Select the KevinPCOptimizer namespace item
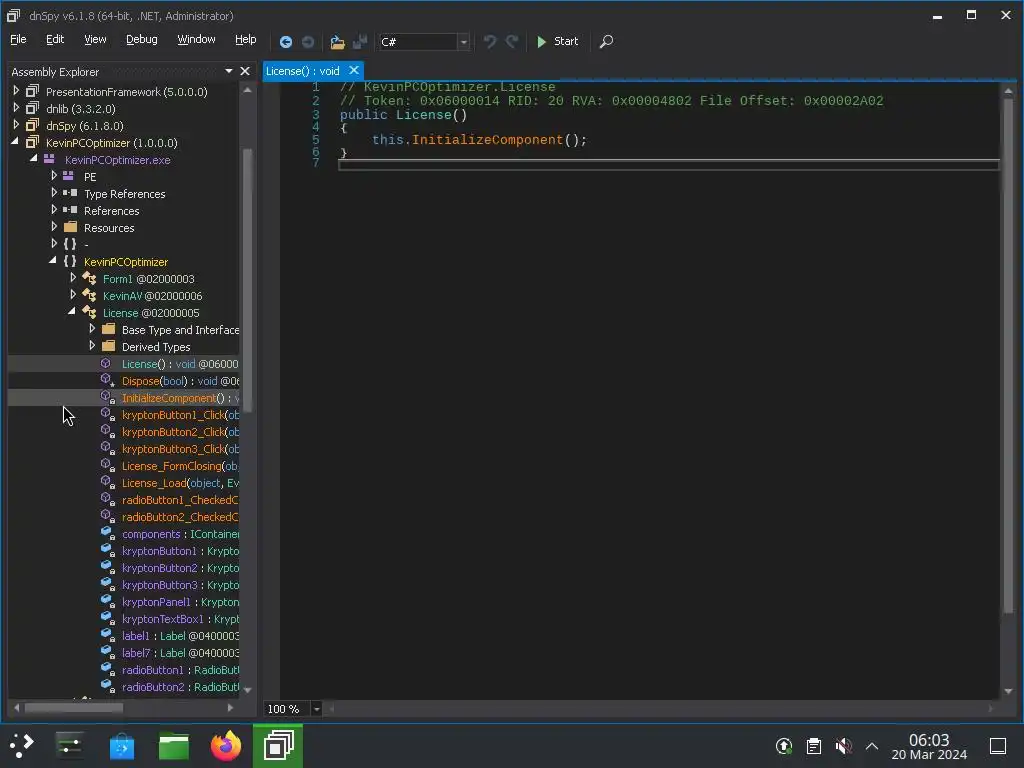 [x=126, y=262]
